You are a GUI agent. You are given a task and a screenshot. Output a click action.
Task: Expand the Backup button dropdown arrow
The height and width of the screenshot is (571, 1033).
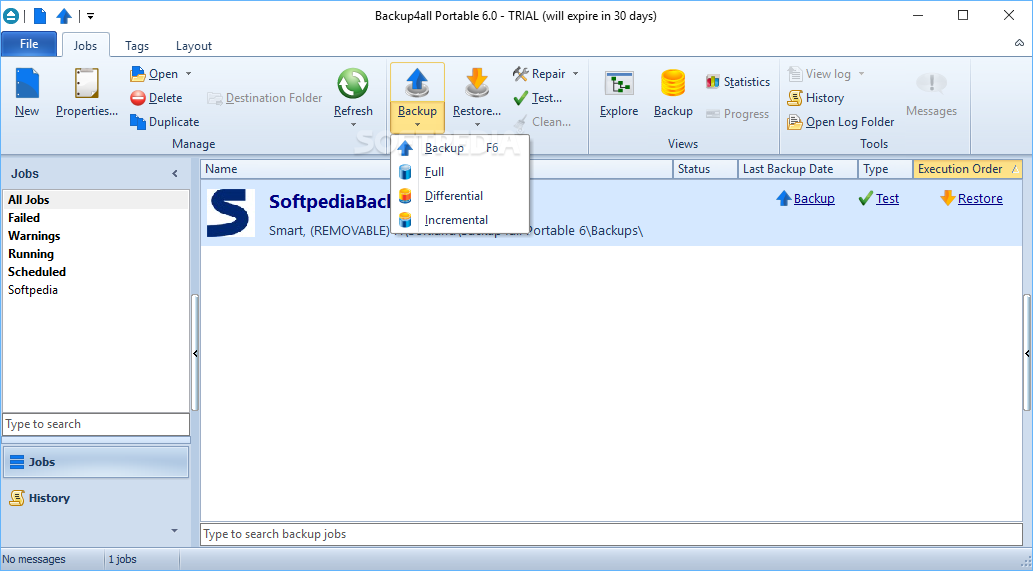[417, 124]
